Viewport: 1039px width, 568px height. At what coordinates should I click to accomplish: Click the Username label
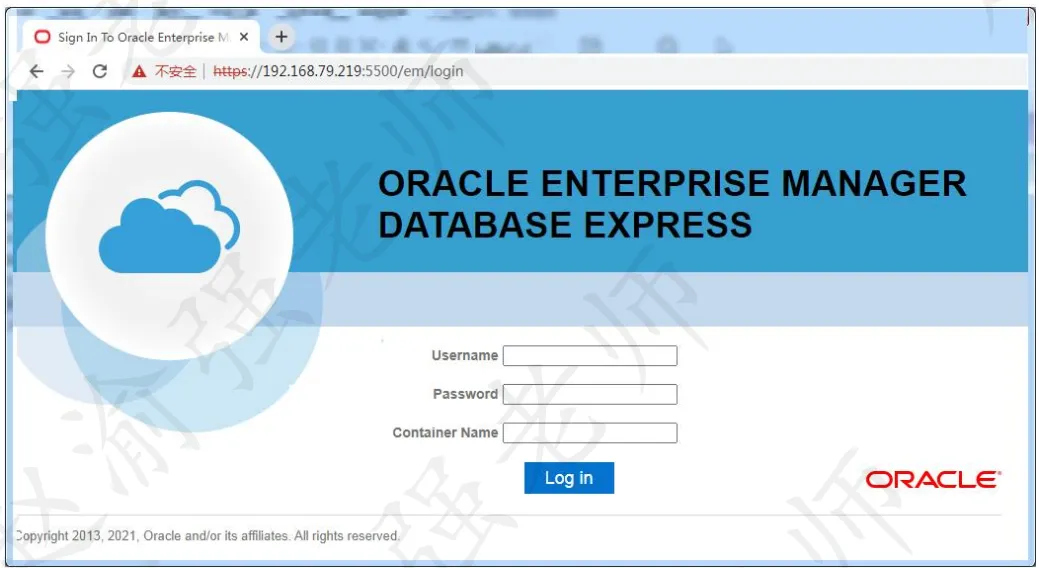click(465, 355)
